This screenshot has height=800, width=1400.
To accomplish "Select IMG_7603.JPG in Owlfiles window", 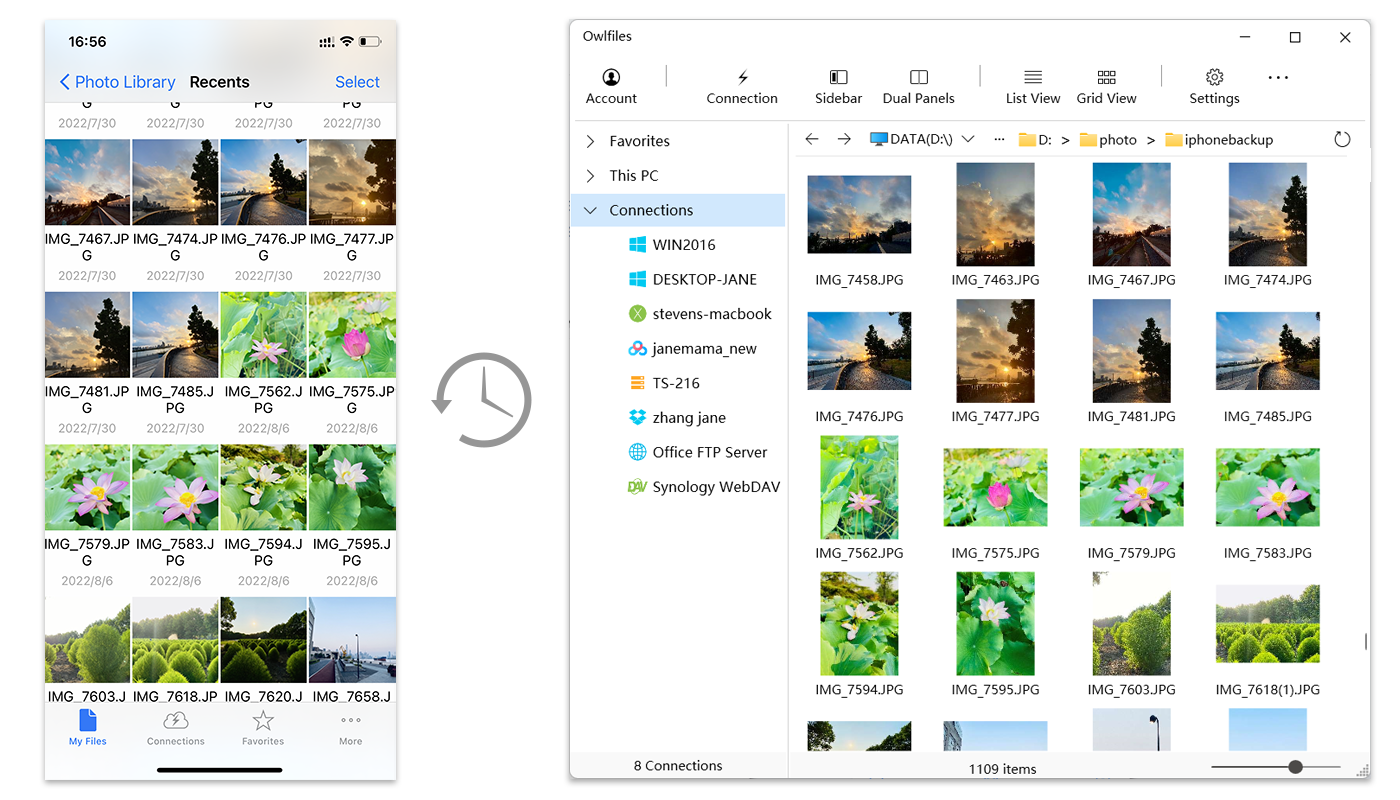I will [x=1131, y=623].
